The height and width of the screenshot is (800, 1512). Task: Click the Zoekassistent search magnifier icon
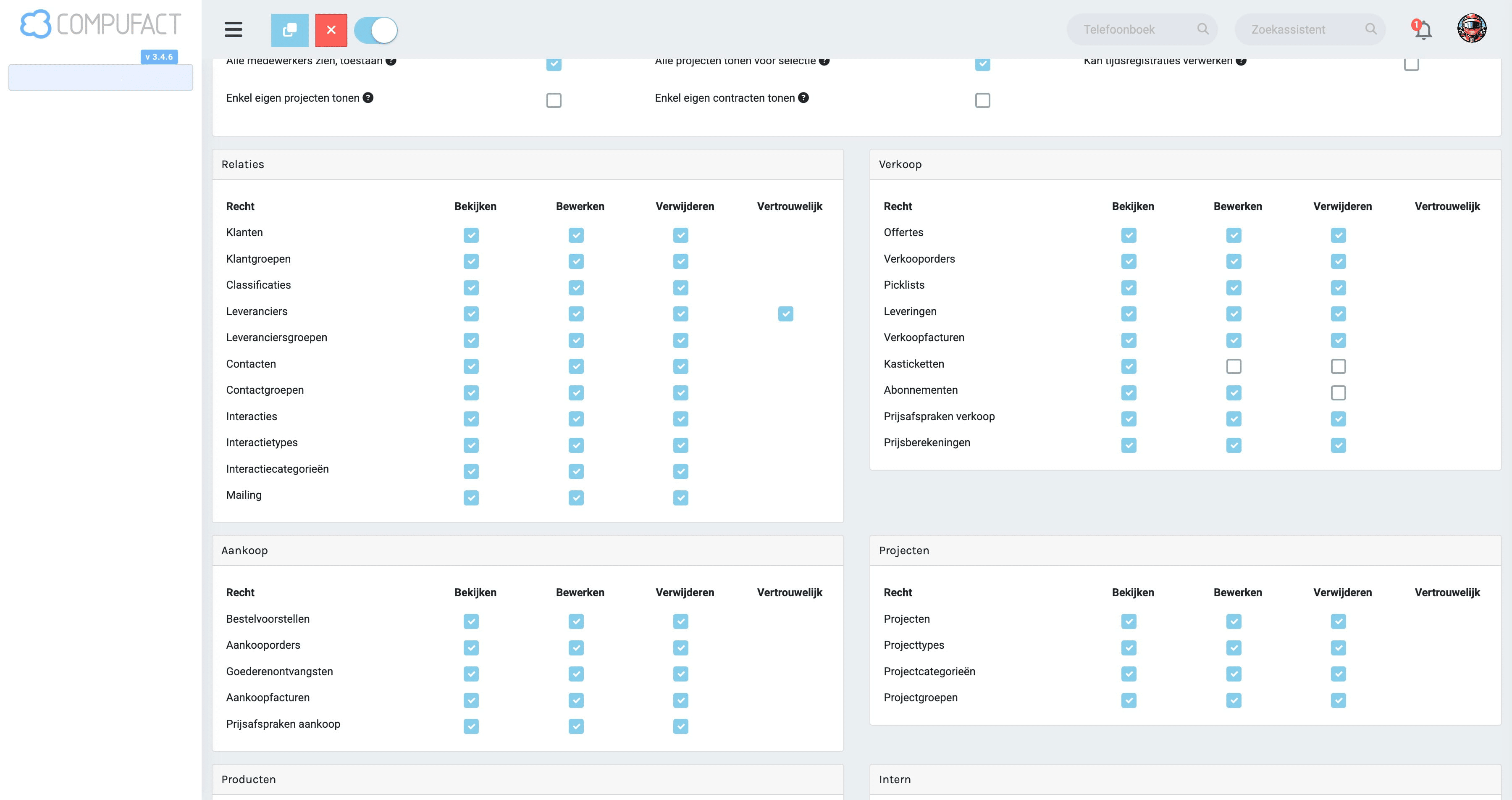pyautogui.click(x=1371, y=29)
